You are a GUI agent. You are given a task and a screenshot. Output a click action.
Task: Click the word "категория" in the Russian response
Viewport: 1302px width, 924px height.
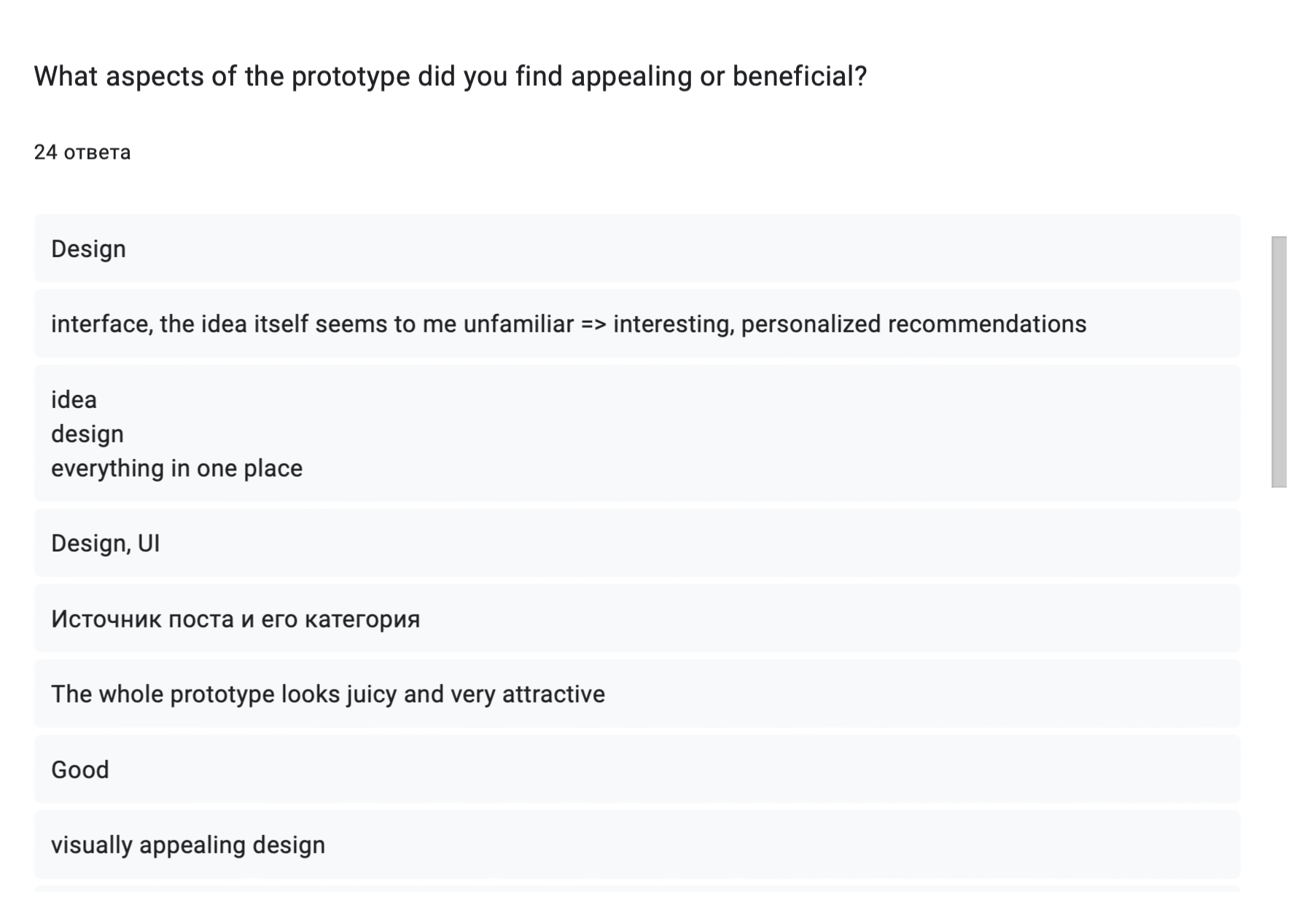[362, 619]
